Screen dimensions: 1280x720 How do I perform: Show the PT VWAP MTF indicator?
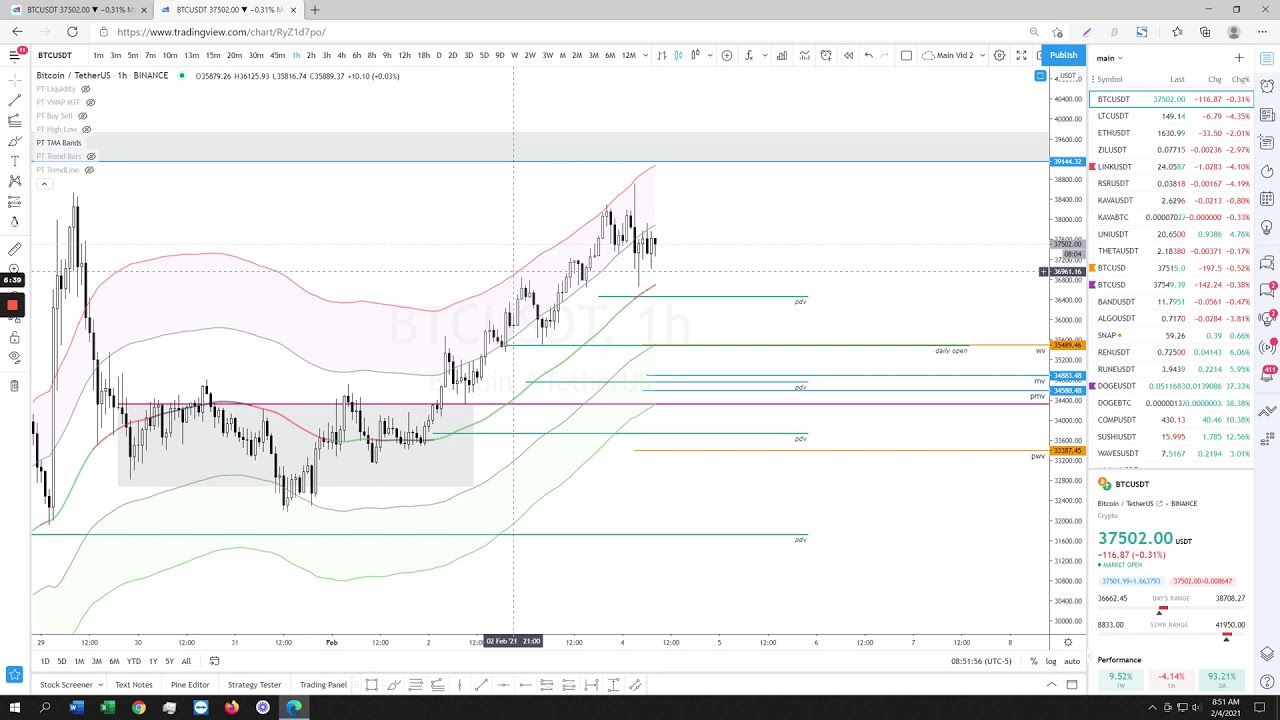(90, 102)
